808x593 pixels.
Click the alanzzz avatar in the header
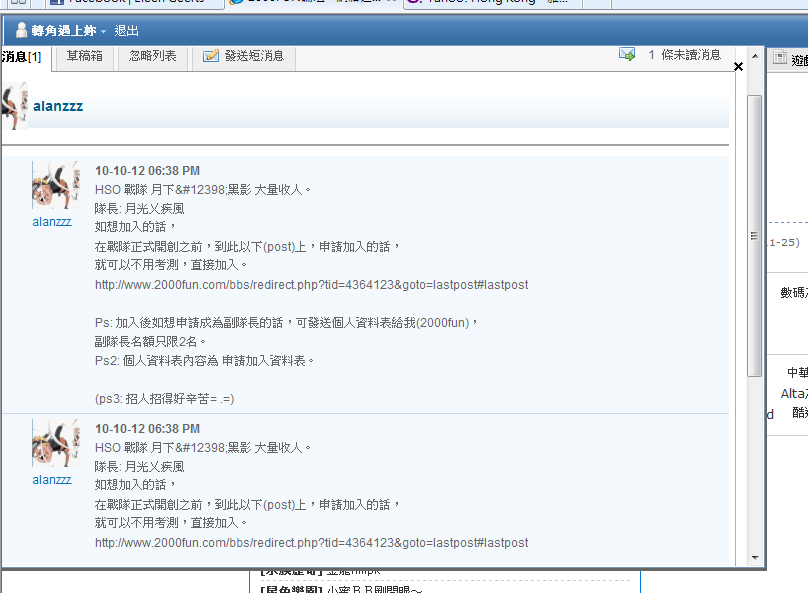(14, 106)
